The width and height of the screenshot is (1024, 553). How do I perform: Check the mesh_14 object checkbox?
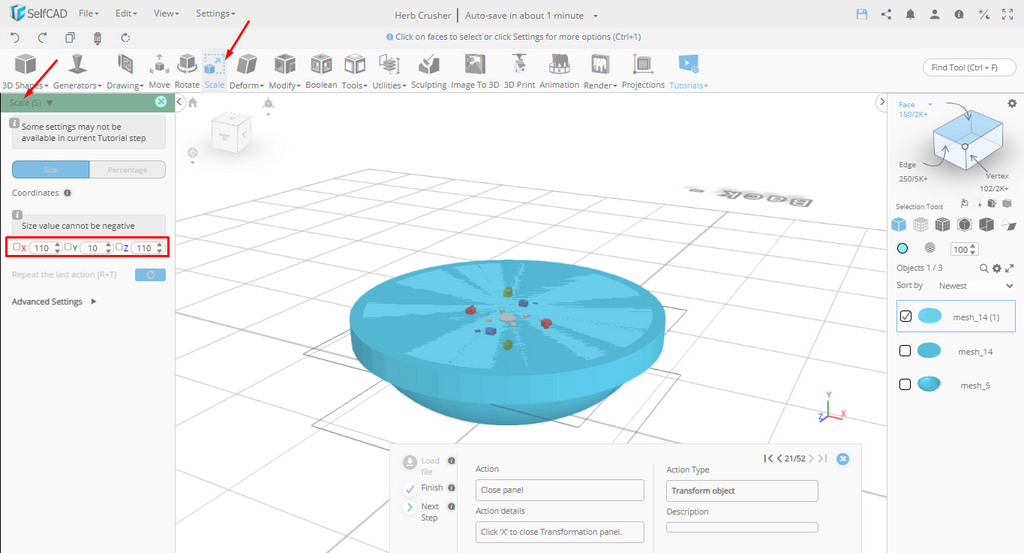905,351
